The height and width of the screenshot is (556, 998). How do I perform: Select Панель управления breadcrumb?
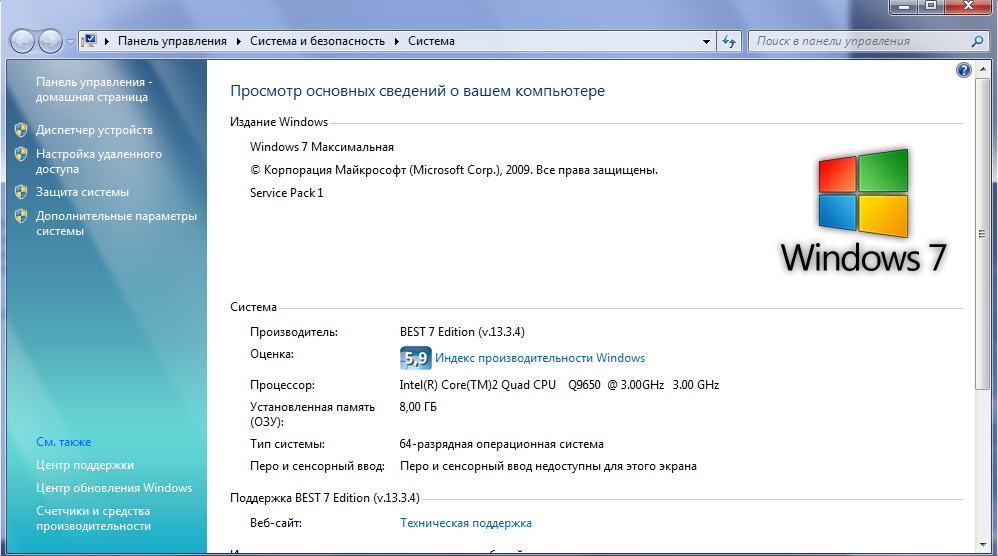(x=172, y=41)
